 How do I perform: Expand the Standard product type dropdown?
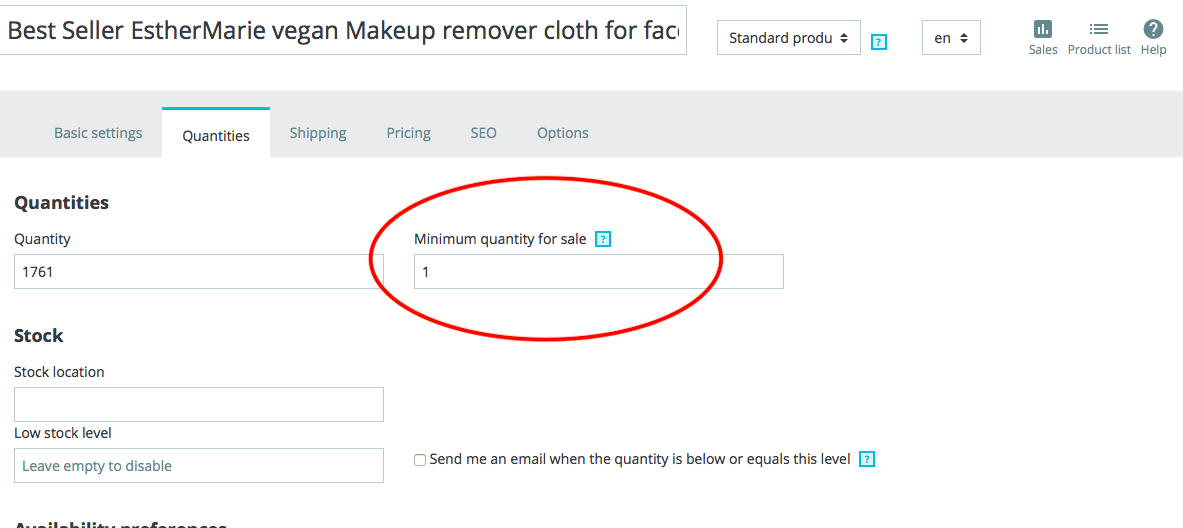point(788,38)
